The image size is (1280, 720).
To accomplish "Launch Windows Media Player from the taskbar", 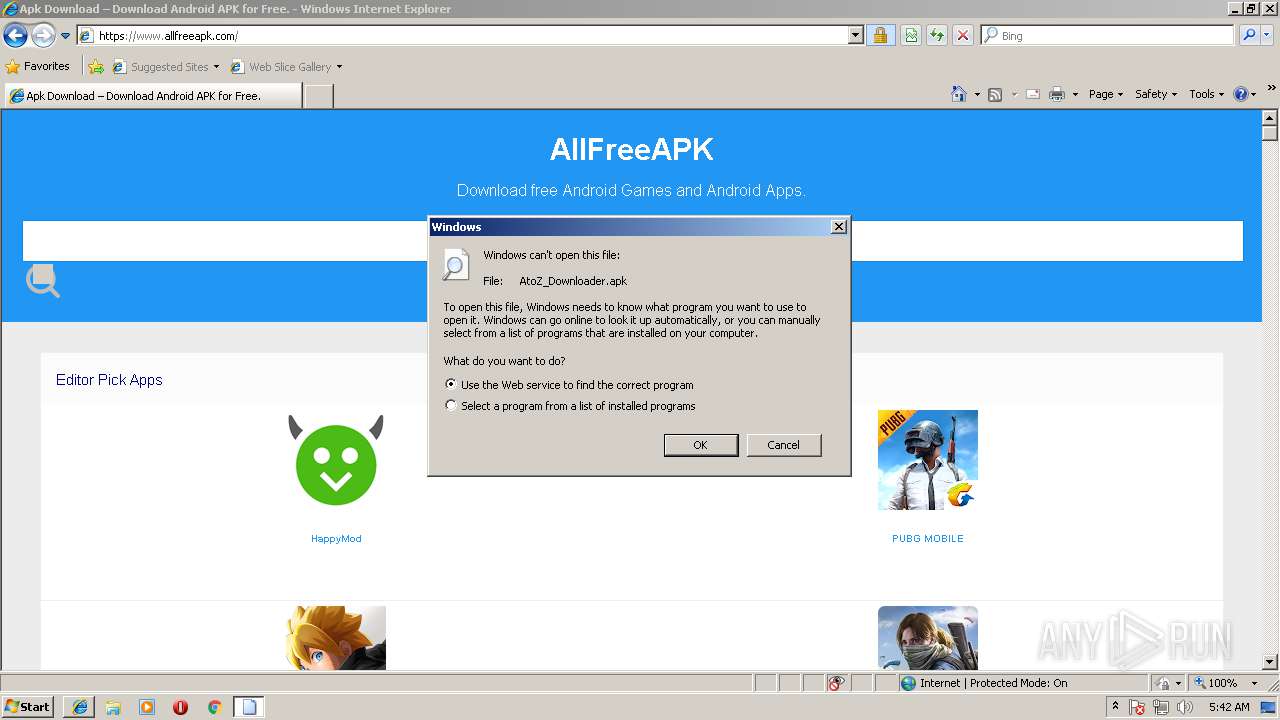I will pos(147,707).
